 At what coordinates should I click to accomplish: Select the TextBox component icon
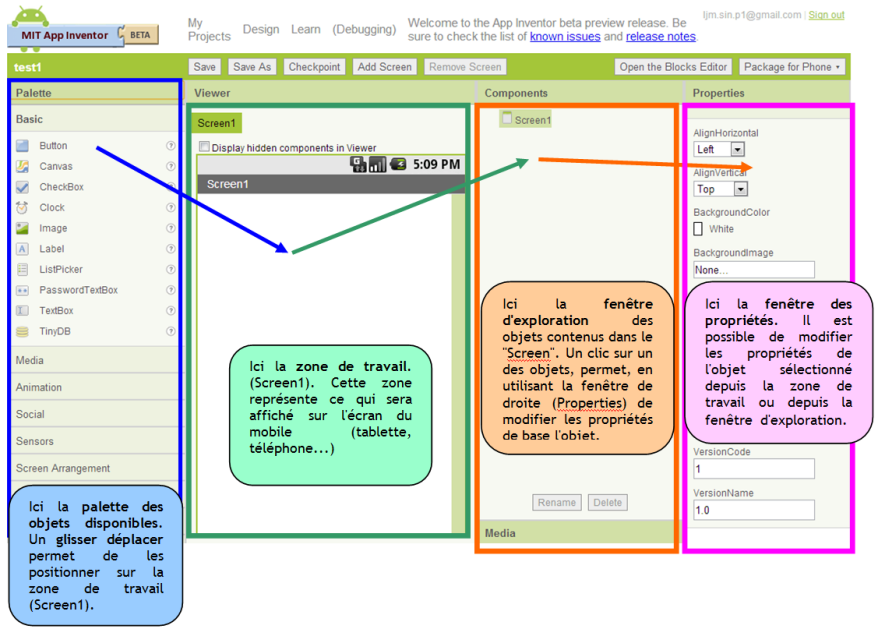pos(22,311)
